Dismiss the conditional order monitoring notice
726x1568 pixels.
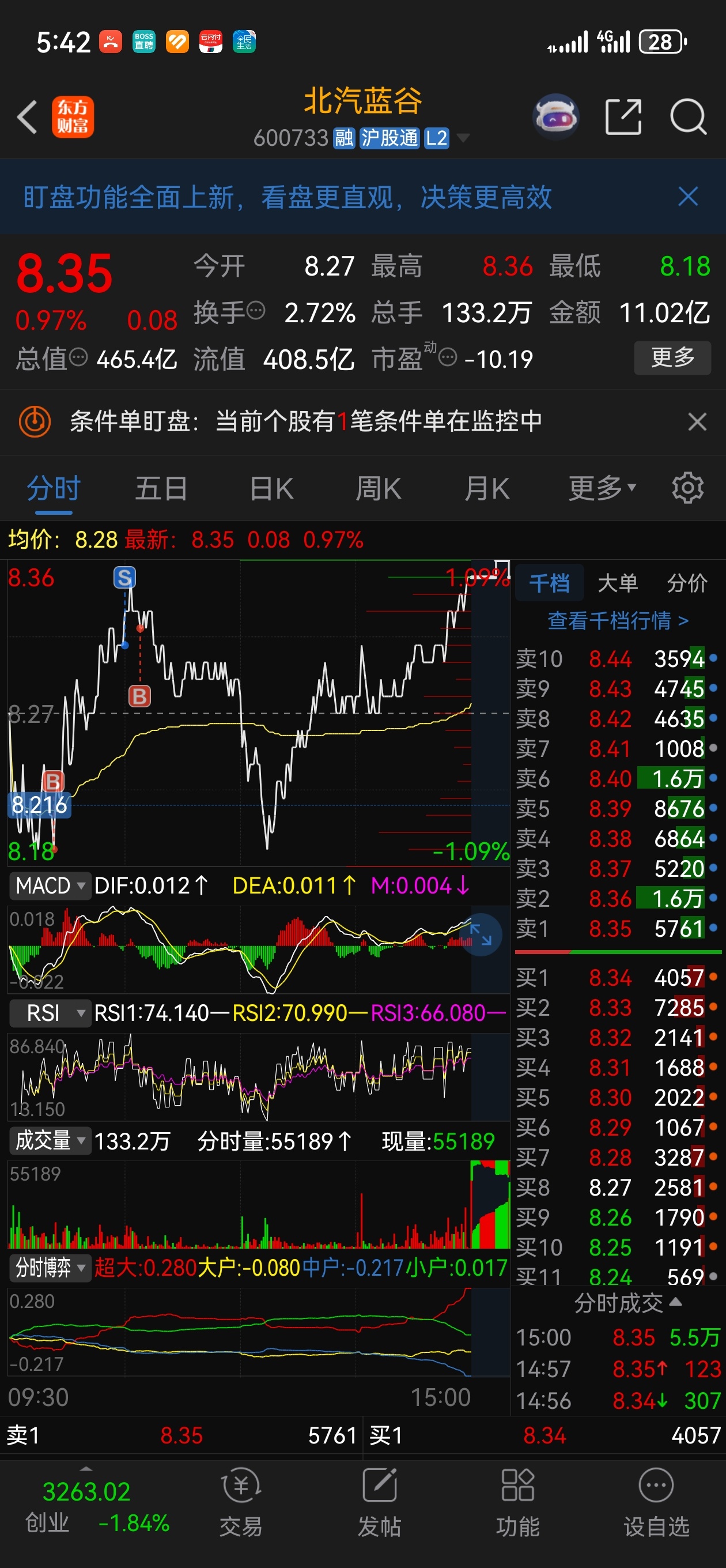point(697,422)
